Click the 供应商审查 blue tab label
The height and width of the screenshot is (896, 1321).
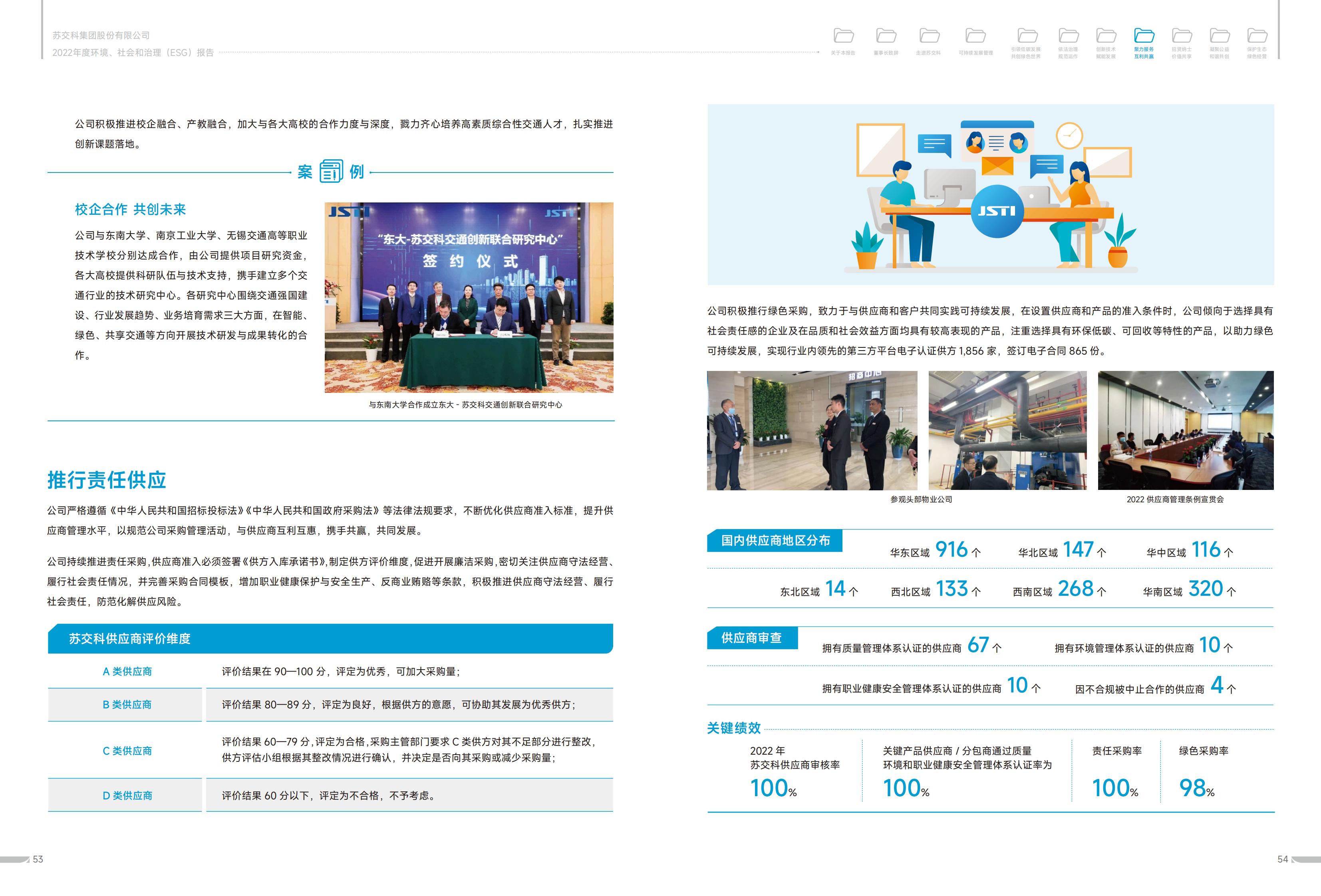(751, 638)
